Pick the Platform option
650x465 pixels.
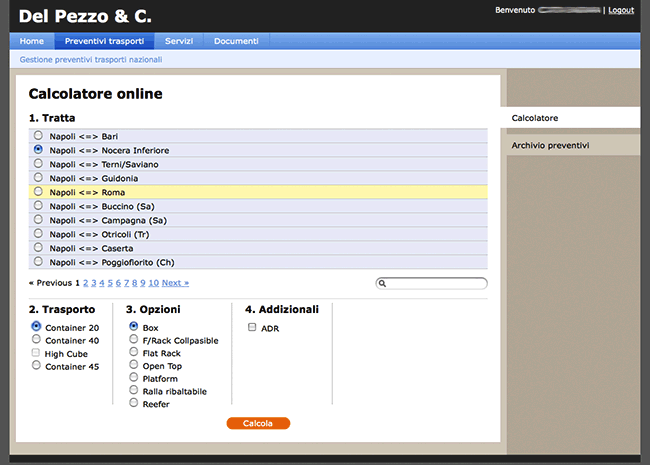point(133,377)
